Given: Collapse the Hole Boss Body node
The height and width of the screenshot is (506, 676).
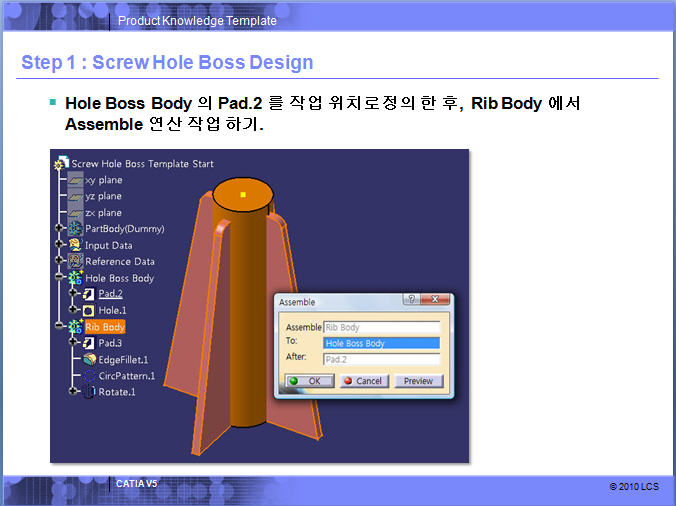Looking at the screenshot, I should tap(60, 278).
